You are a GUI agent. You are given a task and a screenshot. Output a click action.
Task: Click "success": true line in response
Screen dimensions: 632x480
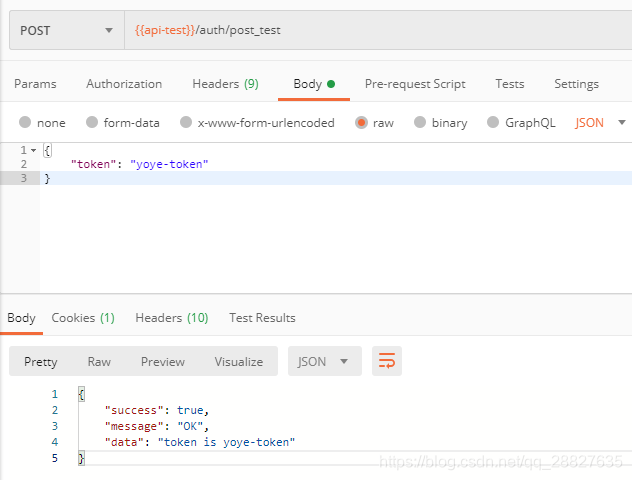coord(157,410)
